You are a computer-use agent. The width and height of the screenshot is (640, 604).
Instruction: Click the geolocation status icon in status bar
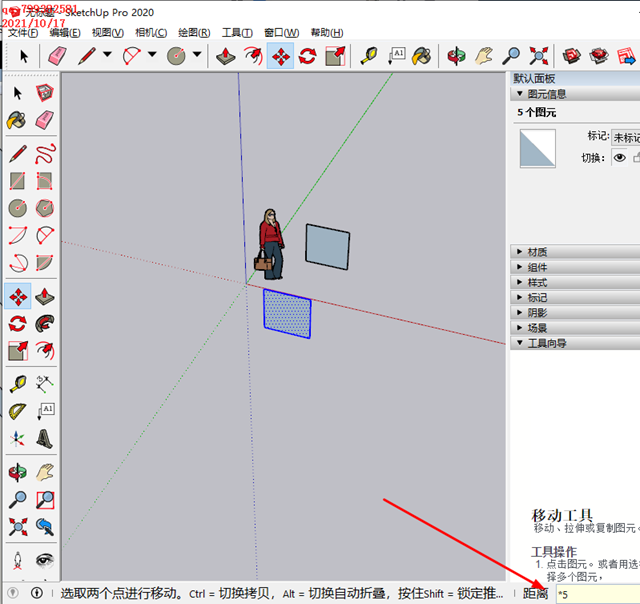click(x=13, y=593)
